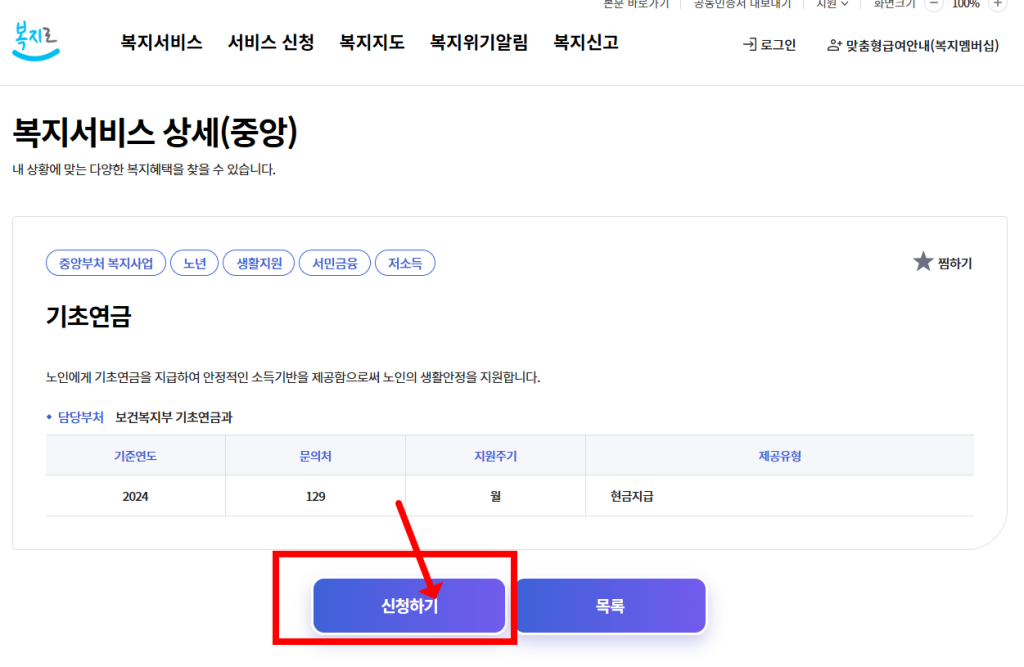This screenshot has width=1024, height=667.
Task: Select the 저소득 tag
Action: tap(405, 264)
